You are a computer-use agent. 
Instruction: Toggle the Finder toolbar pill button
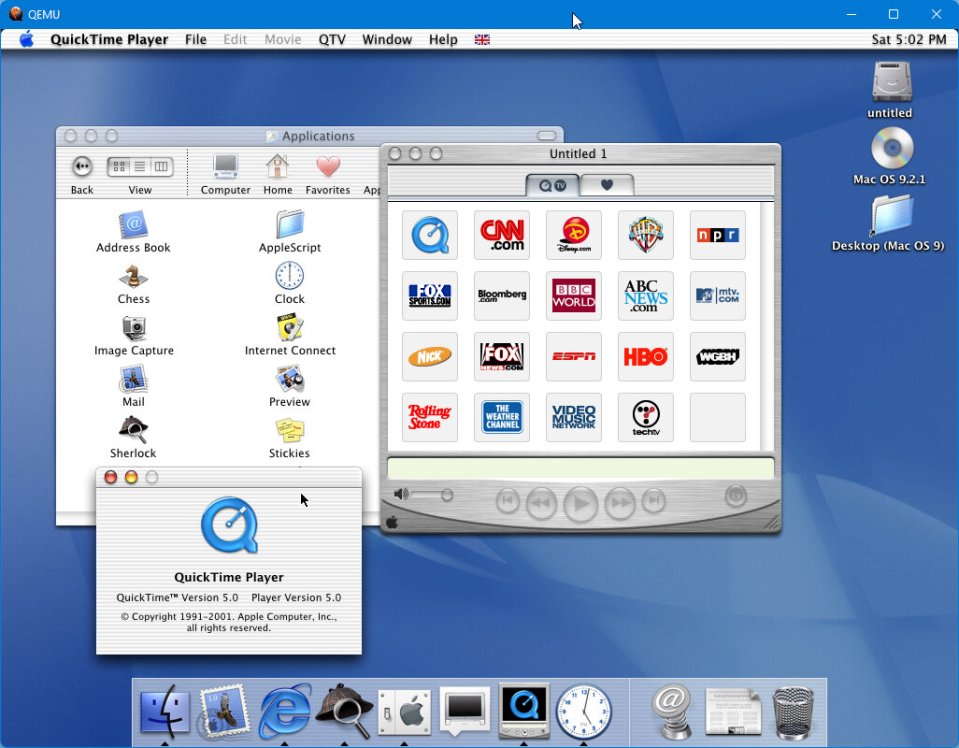tap(547, 136)
